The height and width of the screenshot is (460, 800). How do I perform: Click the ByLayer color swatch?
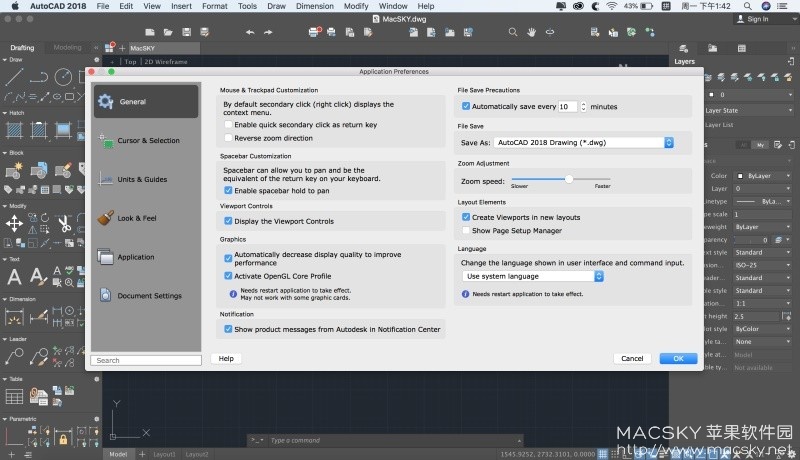740,176
